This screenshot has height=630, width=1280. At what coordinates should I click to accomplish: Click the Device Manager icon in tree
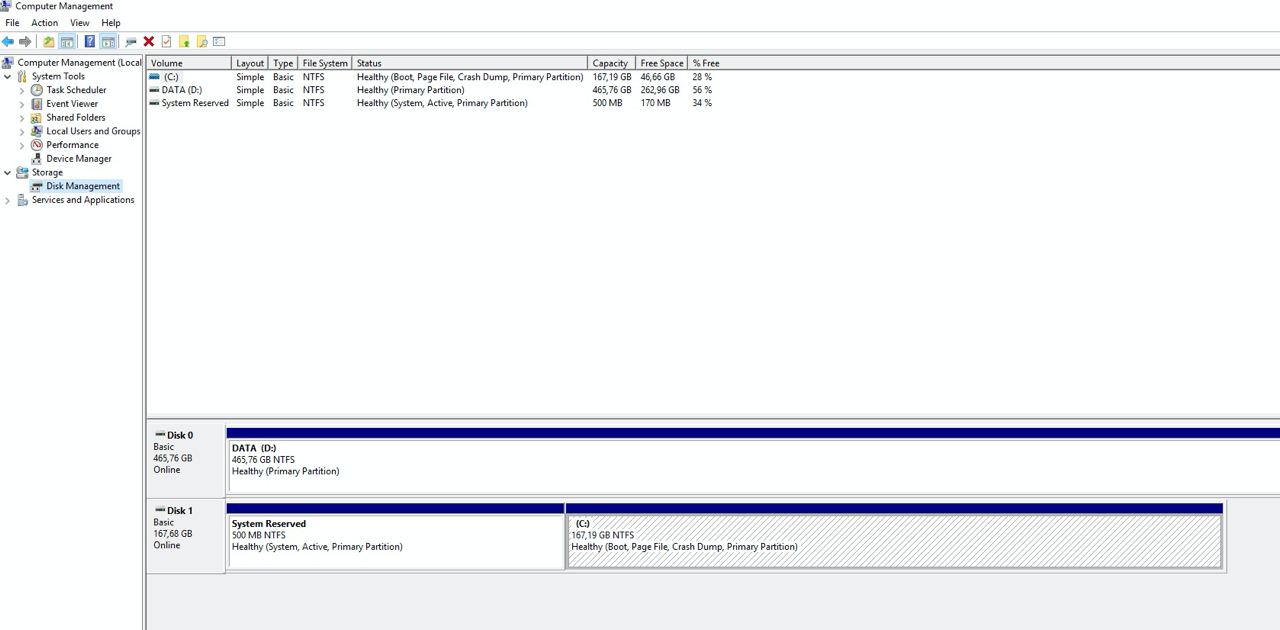tap(37, 159)
